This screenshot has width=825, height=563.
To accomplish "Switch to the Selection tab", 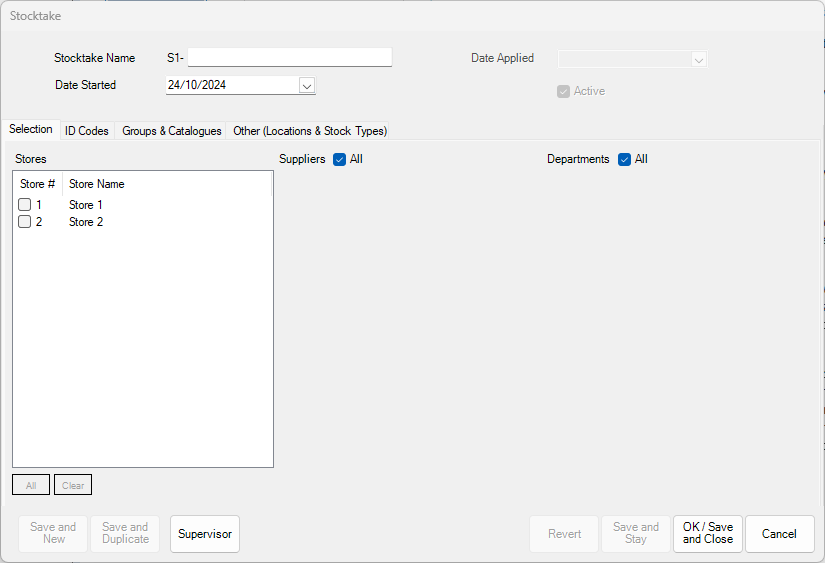I will [31, 129].
